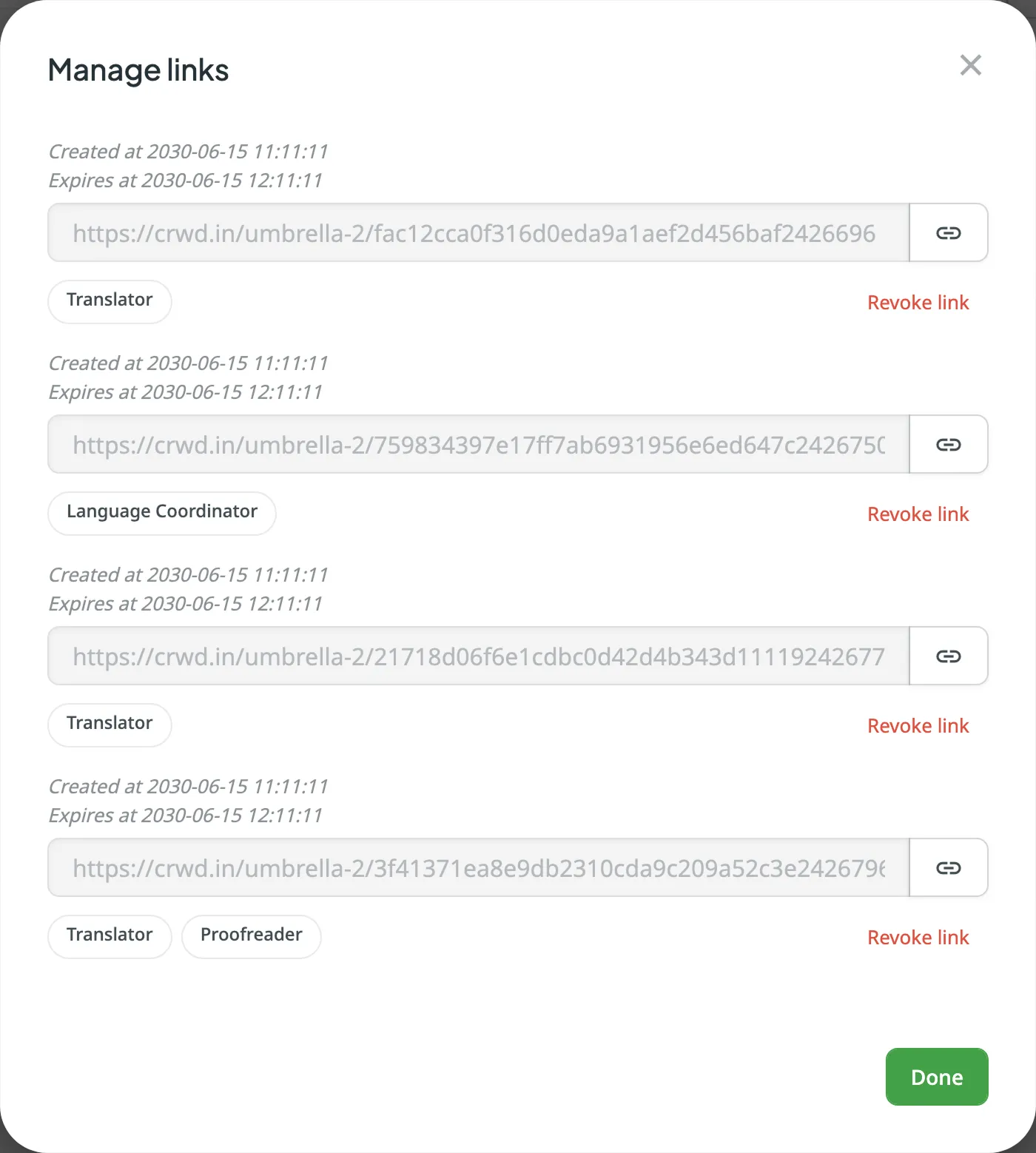Screen dimensions: 1036x1153
Task: Select the Proofreader role tag
Action: pyautogui.click(x=251, y=935)
